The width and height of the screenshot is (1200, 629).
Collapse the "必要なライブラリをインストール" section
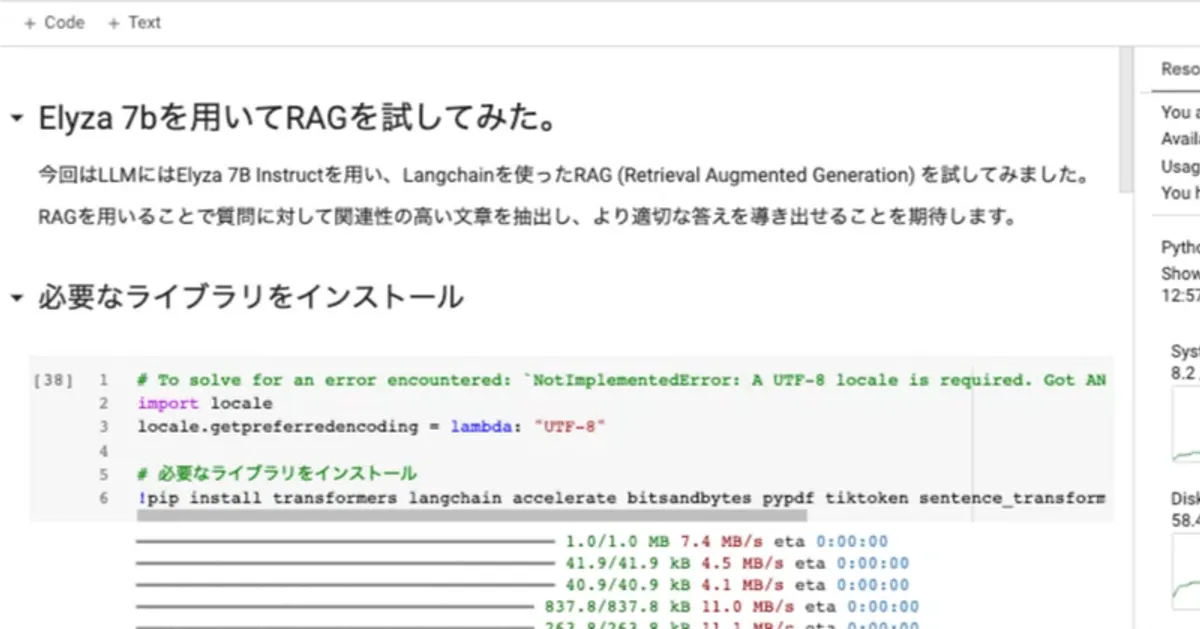(x=14, y=296)
